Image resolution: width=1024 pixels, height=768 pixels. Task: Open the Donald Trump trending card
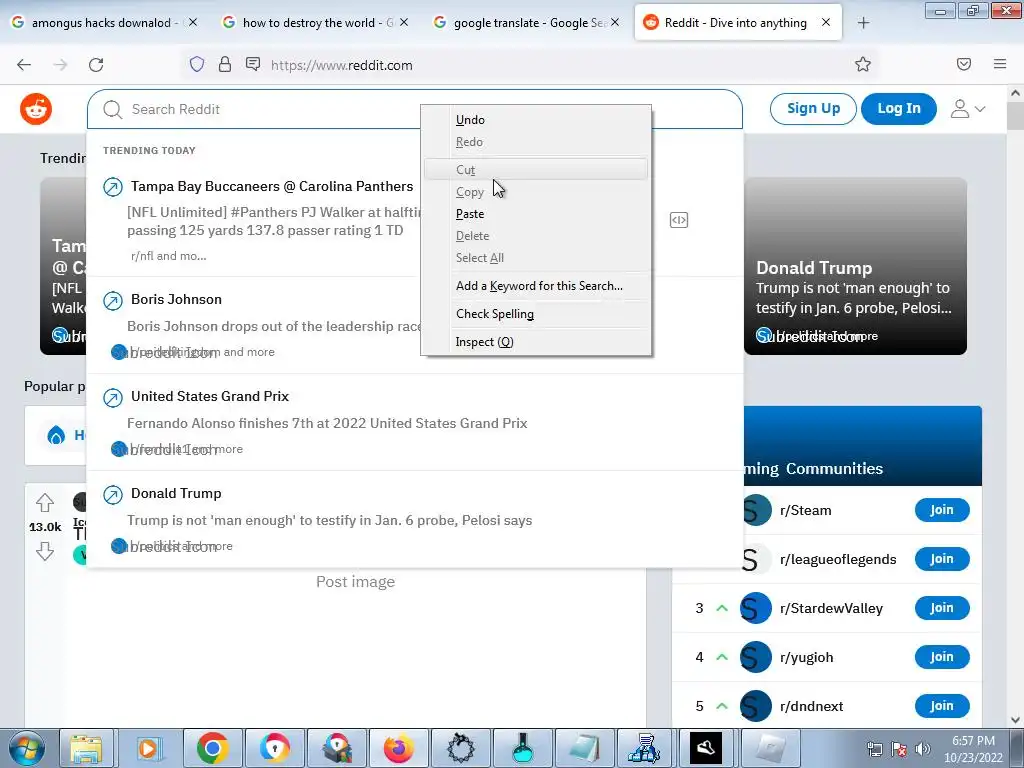(x=856, y=266)
